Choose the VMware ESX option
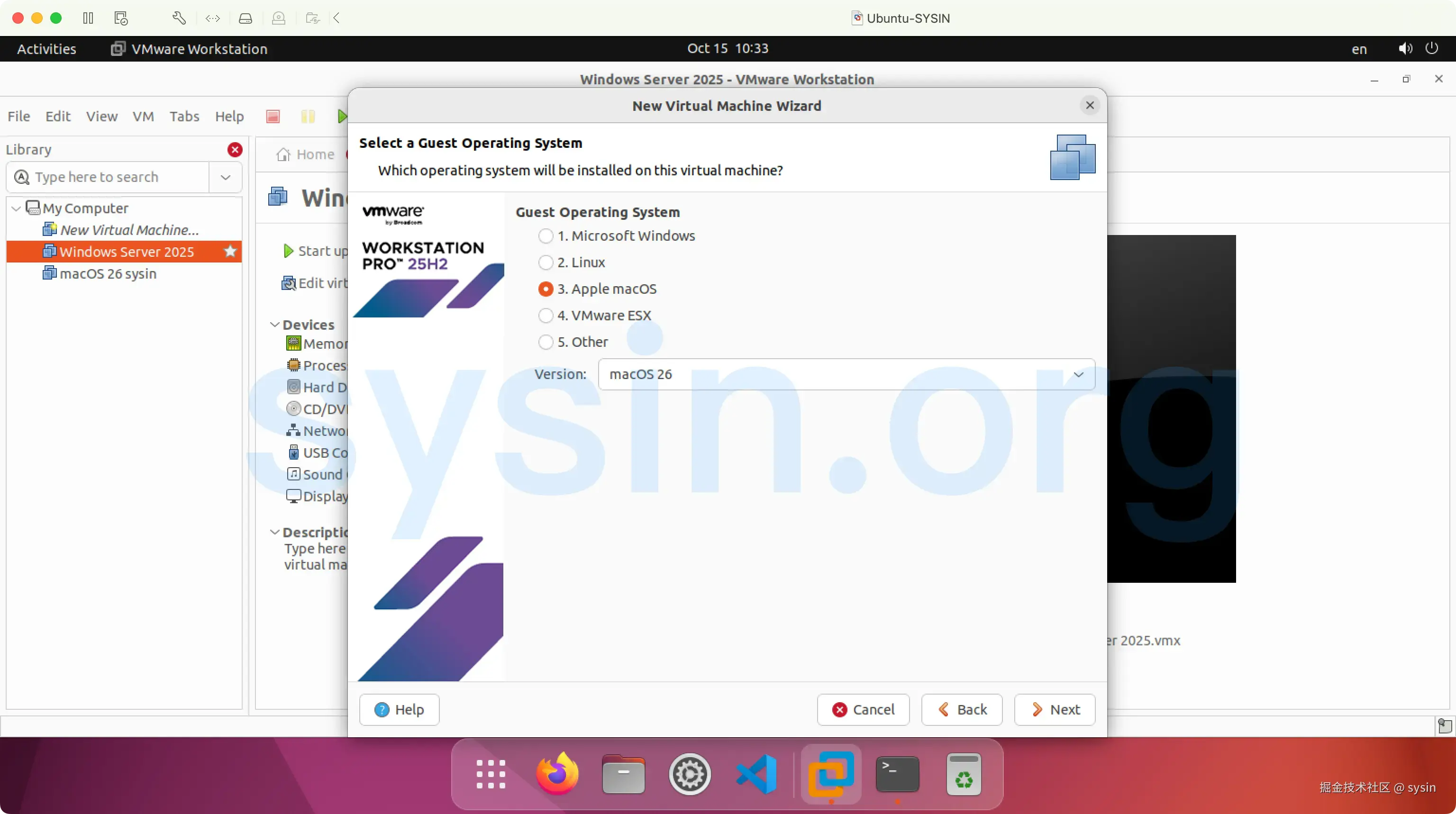1456x814 pixels. 546,315
